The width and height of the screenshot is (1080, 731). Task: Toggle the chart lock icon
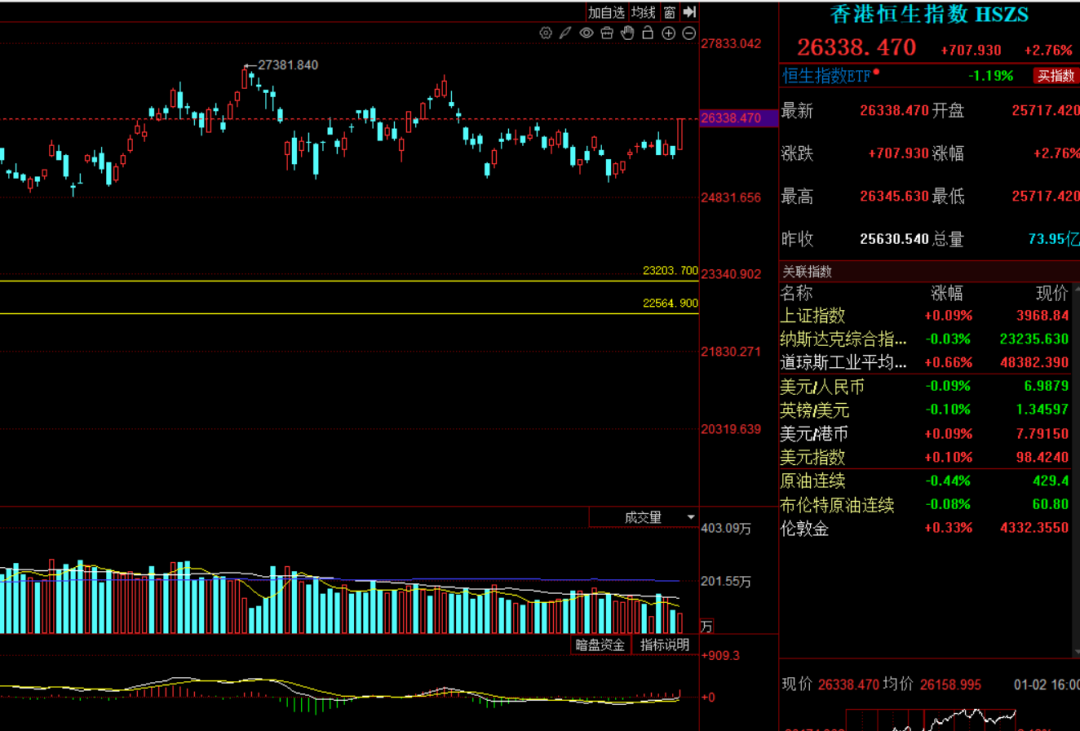(x=648, y=33)
